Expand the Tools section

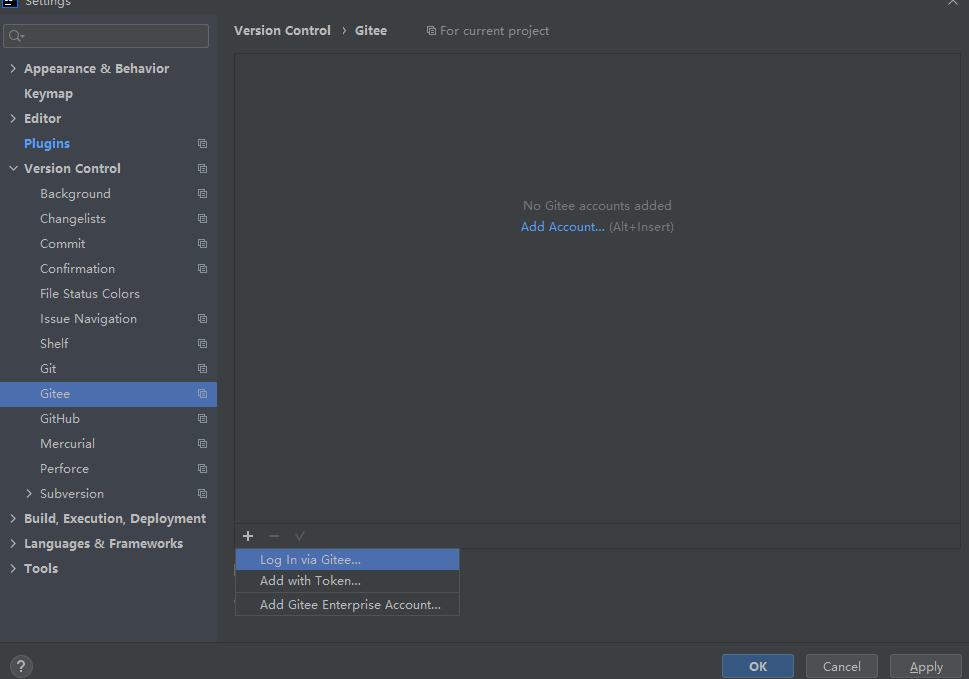[x=13, y=569]
